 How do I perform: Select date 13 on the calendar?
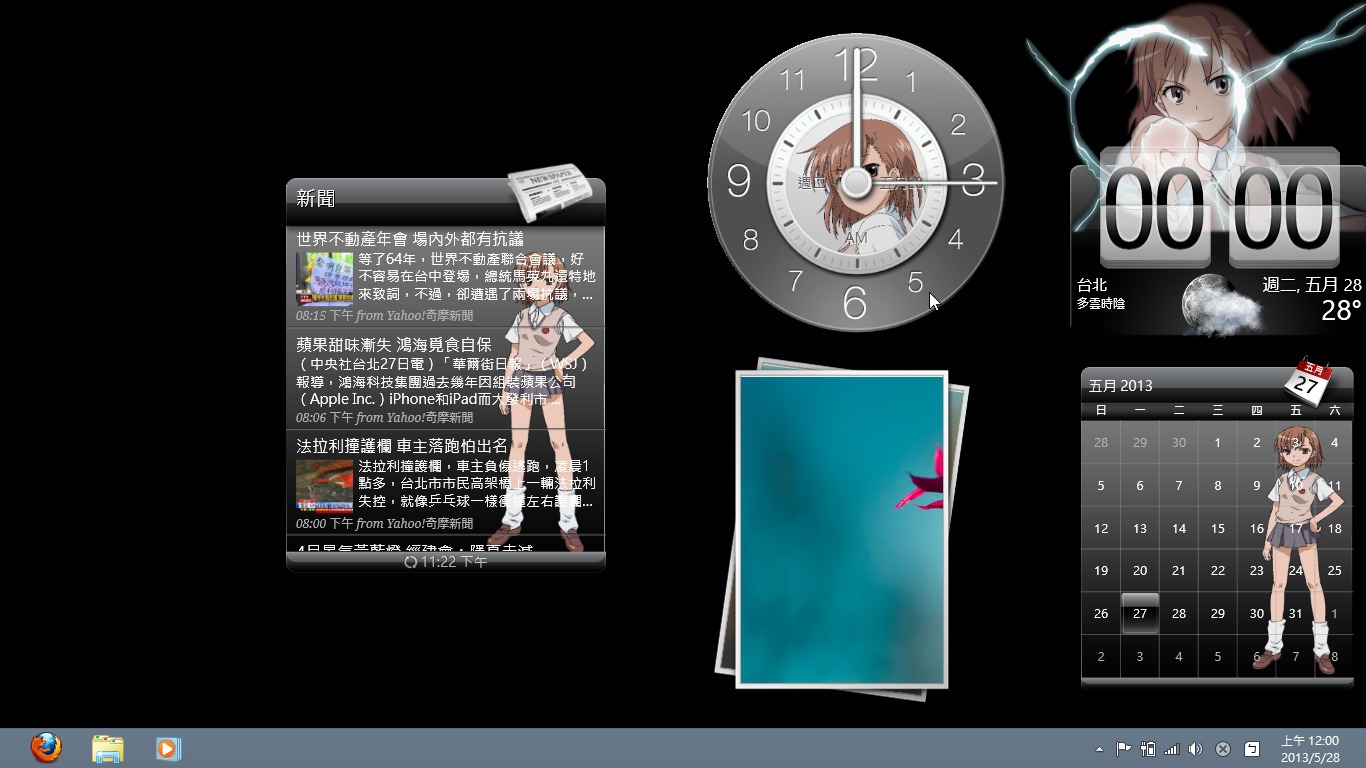[x=1140, y=528]
